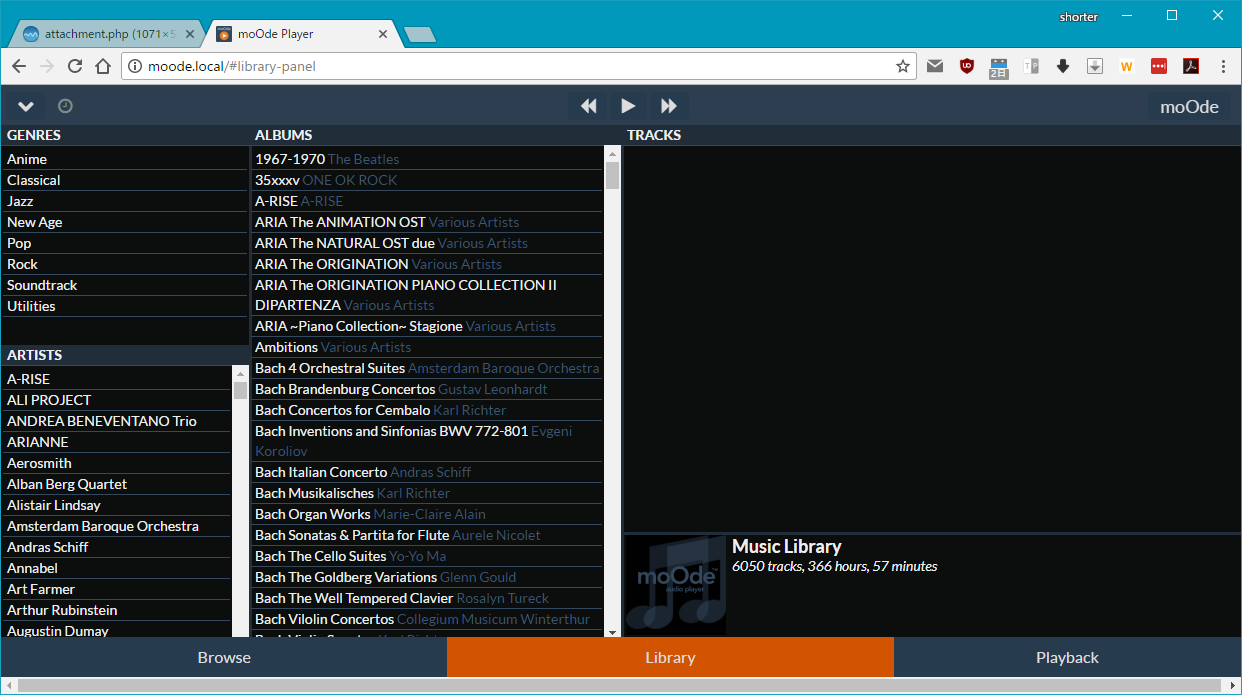Click the albums list scrollbar thumb
1242x695 pixels.
pyautogui.click(x=613, y=176)
